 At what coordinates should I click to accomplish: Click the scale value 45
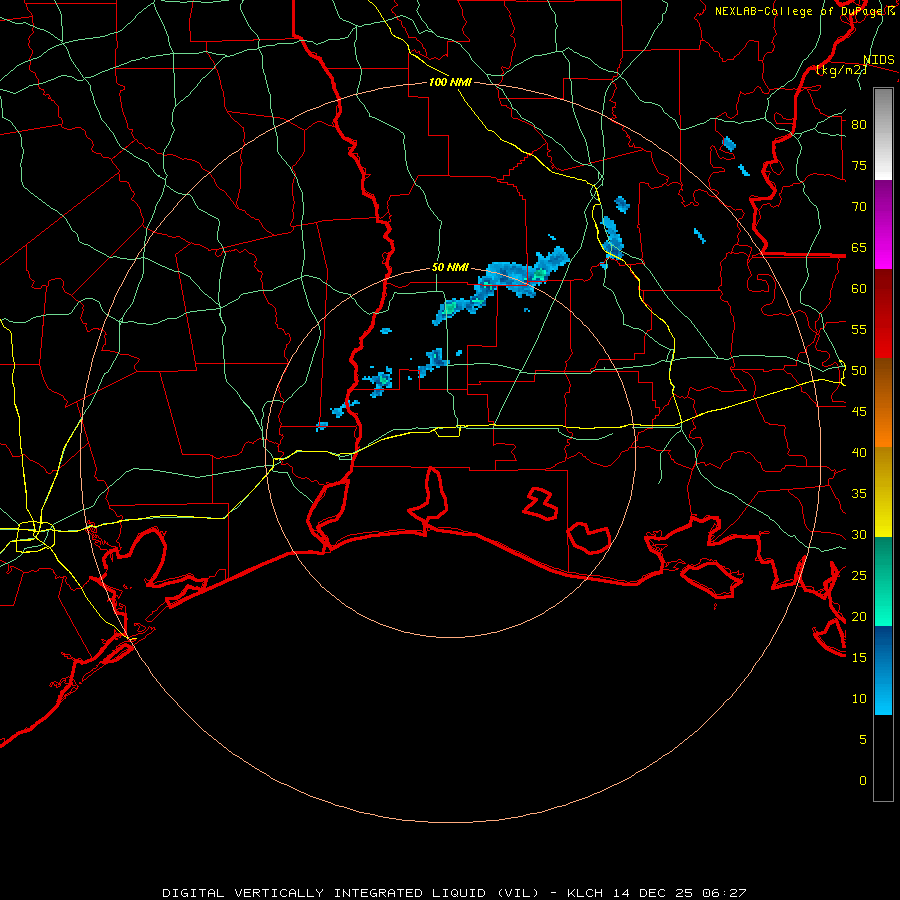tap(859, 412)
